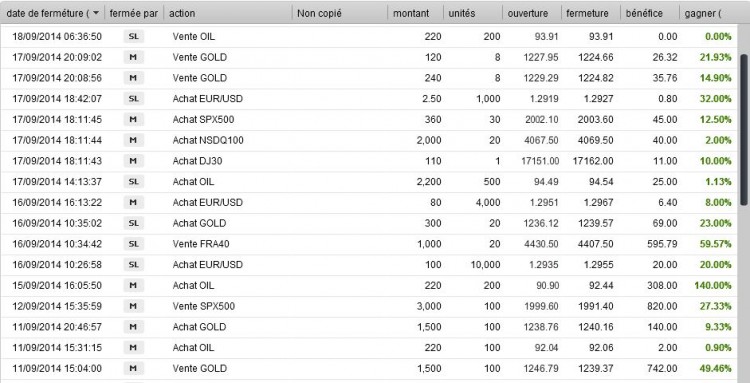Click M badge beside Achat SPX500

tap(133, 120)
